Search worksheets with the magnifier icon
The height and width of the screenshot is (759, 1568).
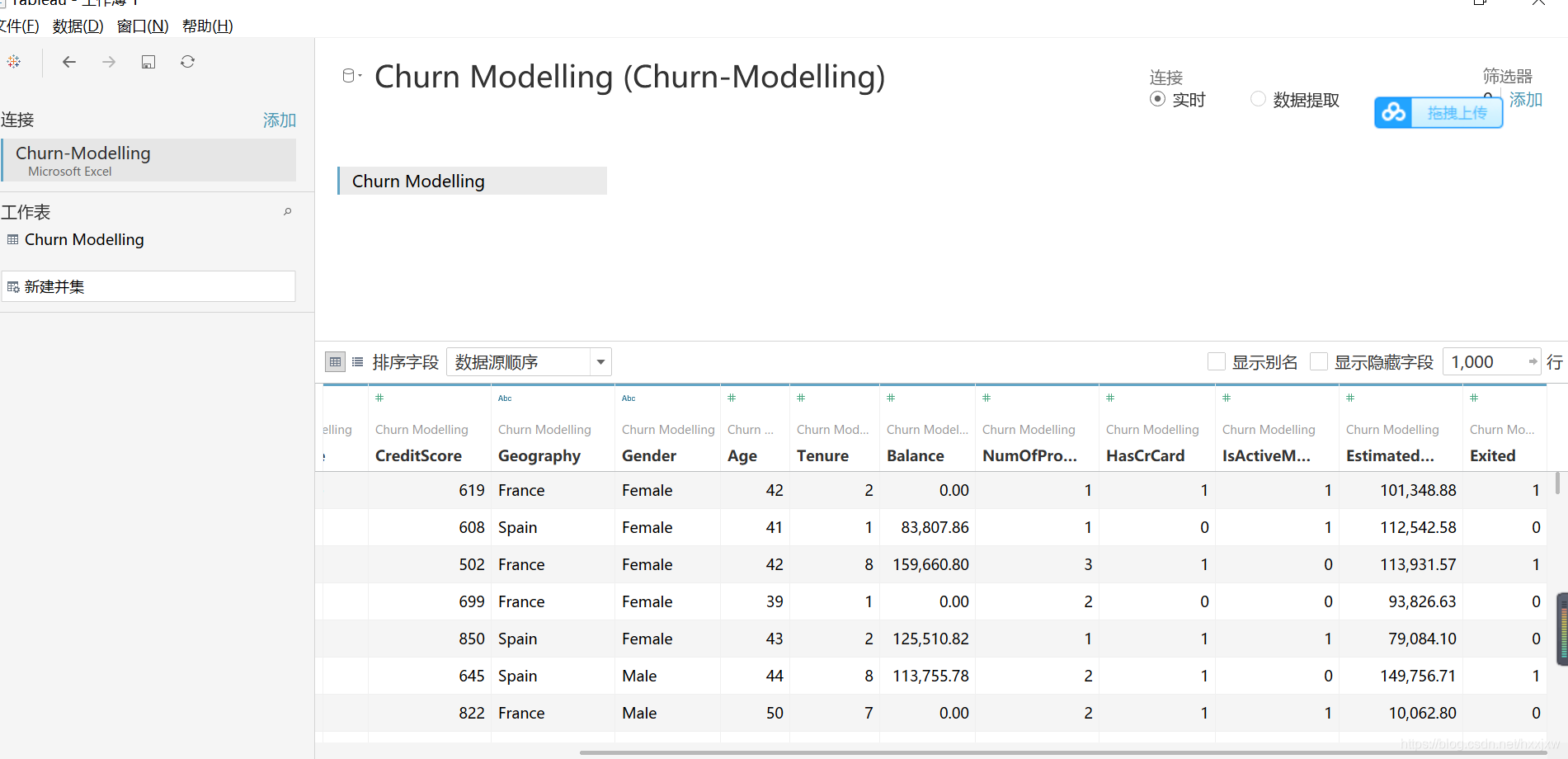(x=288, y=212)
